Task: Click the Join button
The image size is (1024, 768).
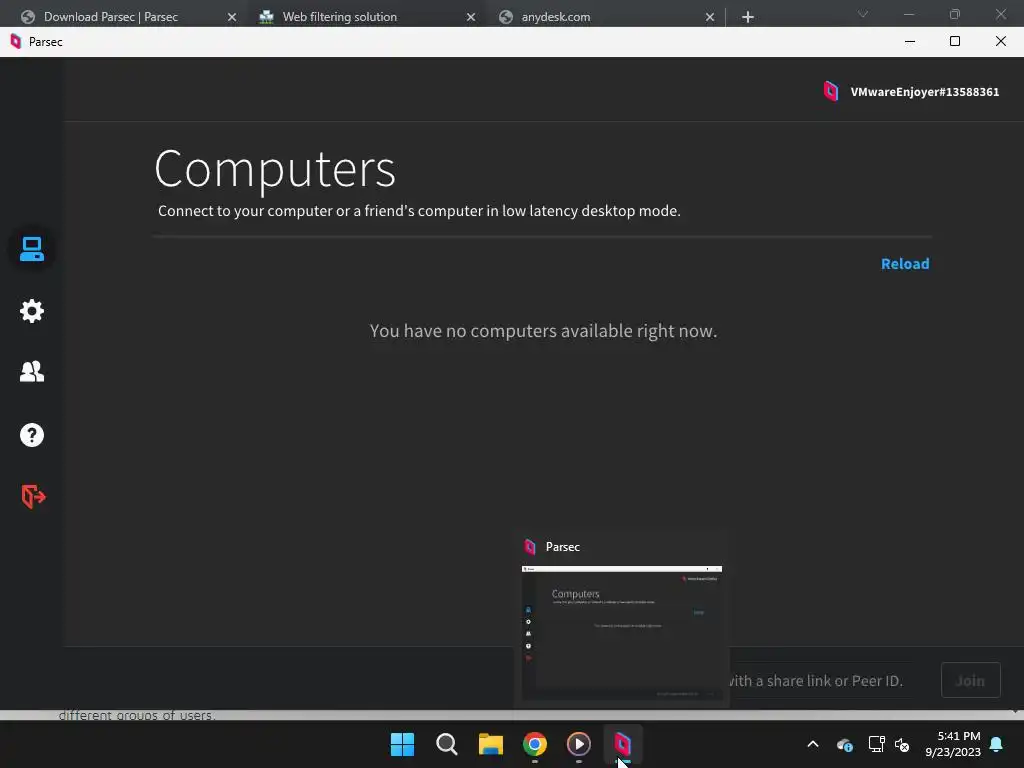Action: pos(970,680)
